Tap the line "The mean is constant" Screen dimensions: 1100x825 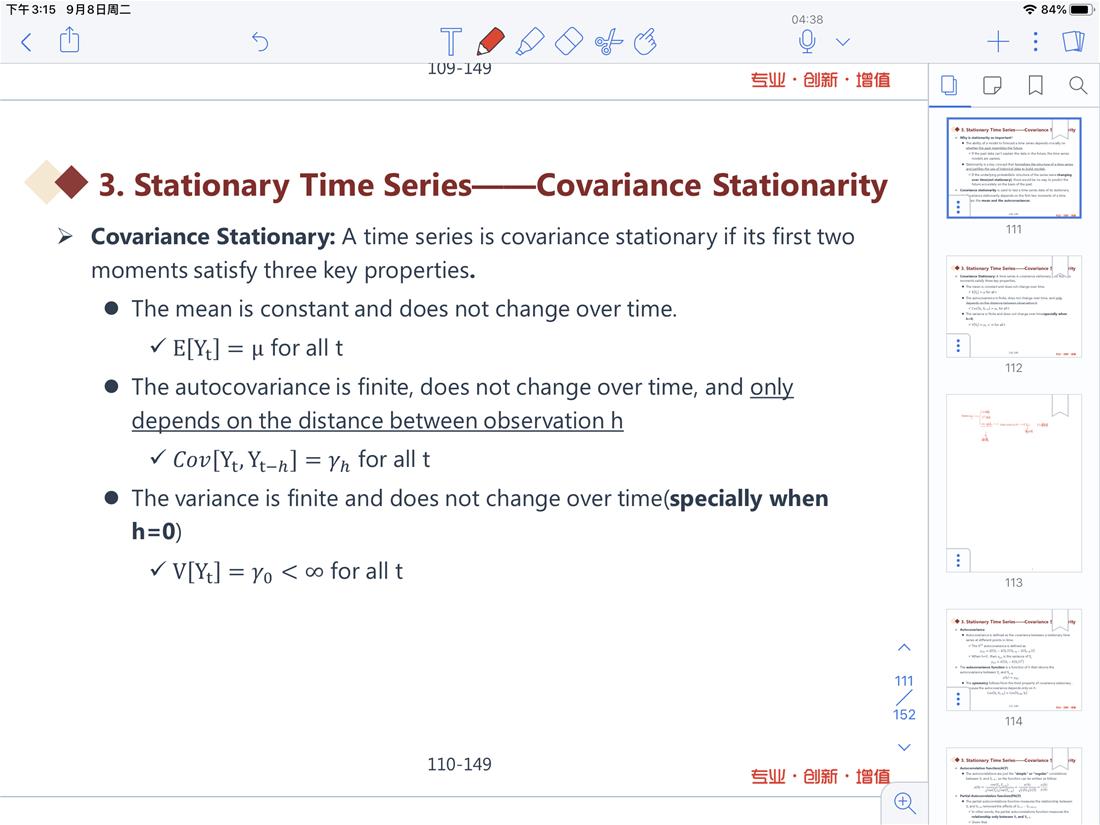404,309
